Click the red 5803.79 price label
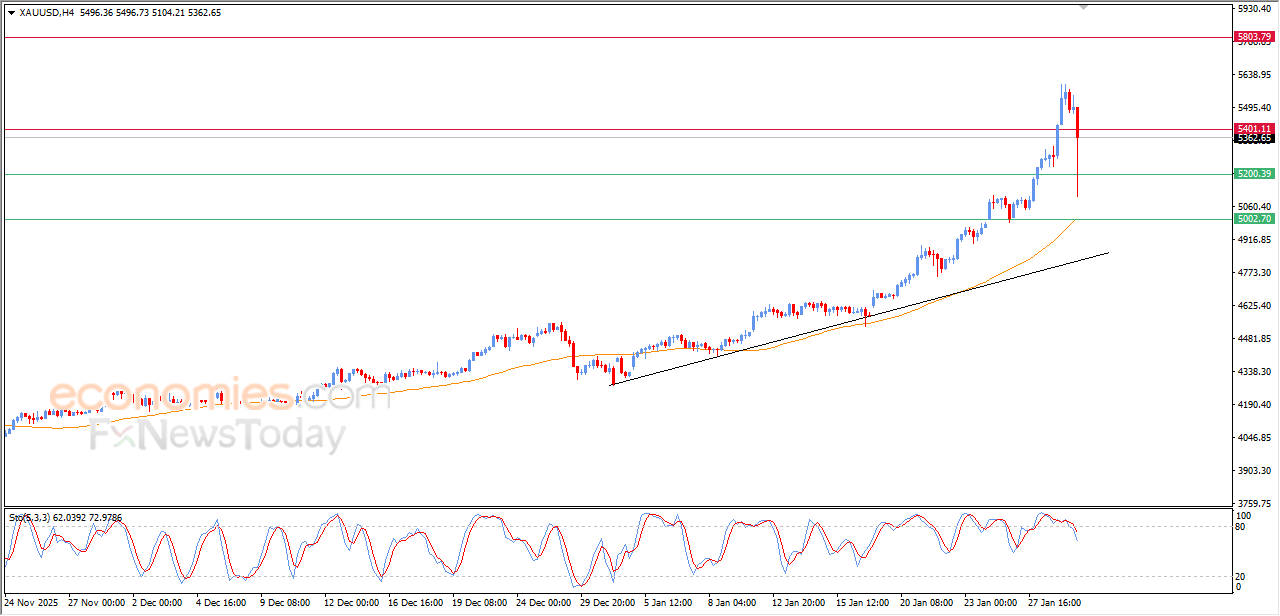The image size is (1280, 616). tap(1254, 37)
